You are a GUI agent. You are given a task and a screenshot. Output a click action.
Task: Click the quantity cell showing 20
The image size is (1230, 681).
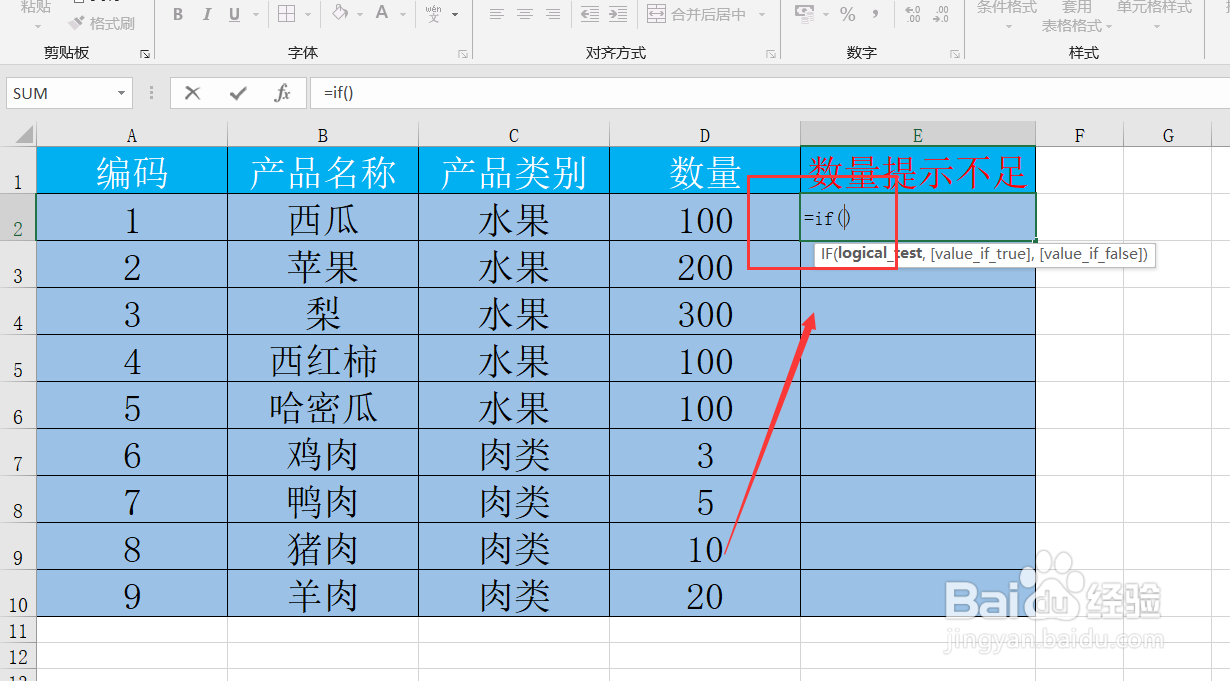coord(705,594)
